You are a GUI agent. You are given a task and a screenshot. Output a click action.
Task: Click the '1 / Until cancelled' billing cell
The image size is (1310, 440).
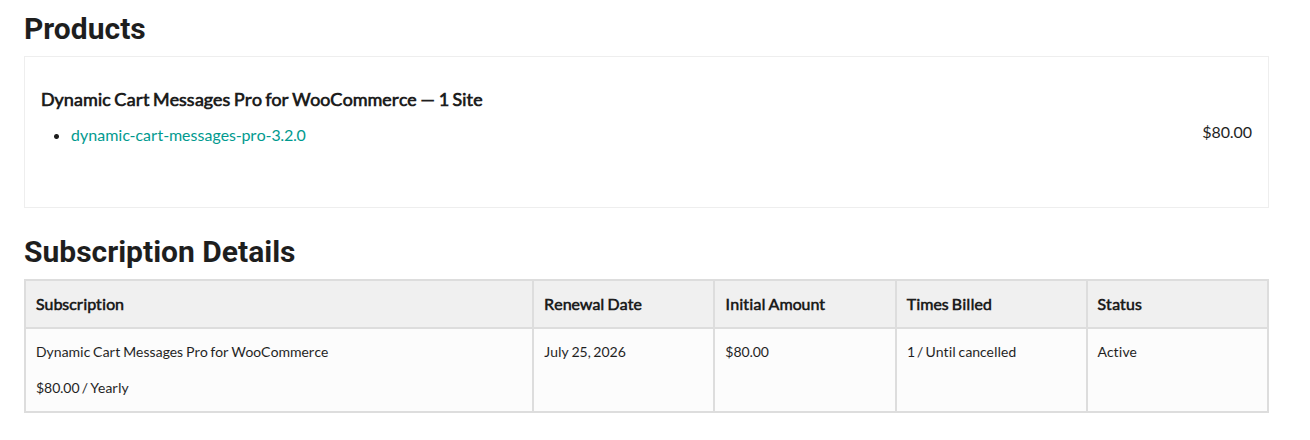point(961,352)
